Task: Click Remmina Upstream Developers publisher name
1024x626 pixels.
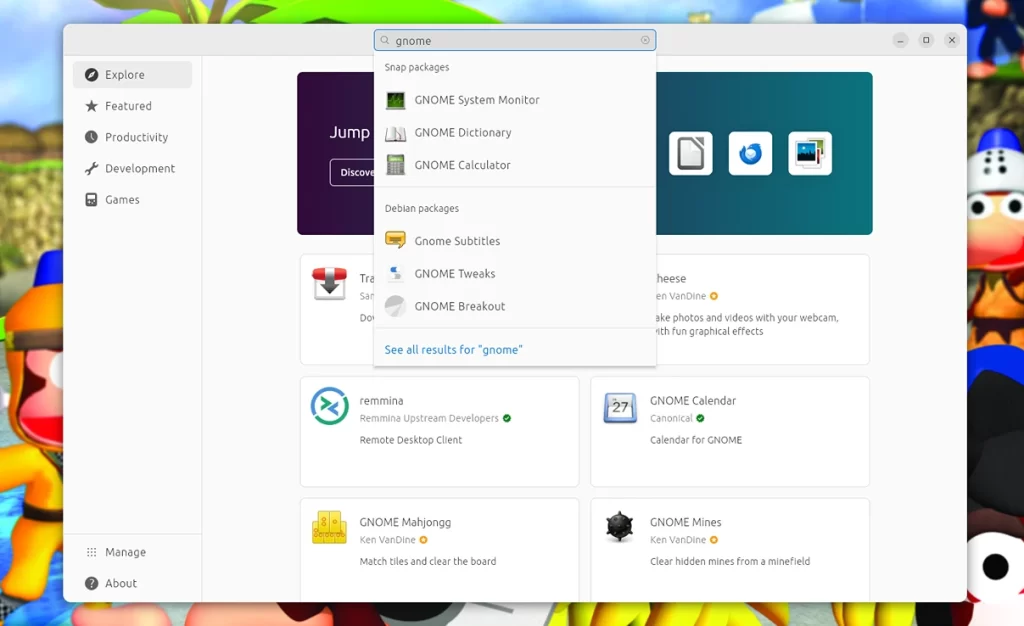Action: tap(429, 418)
